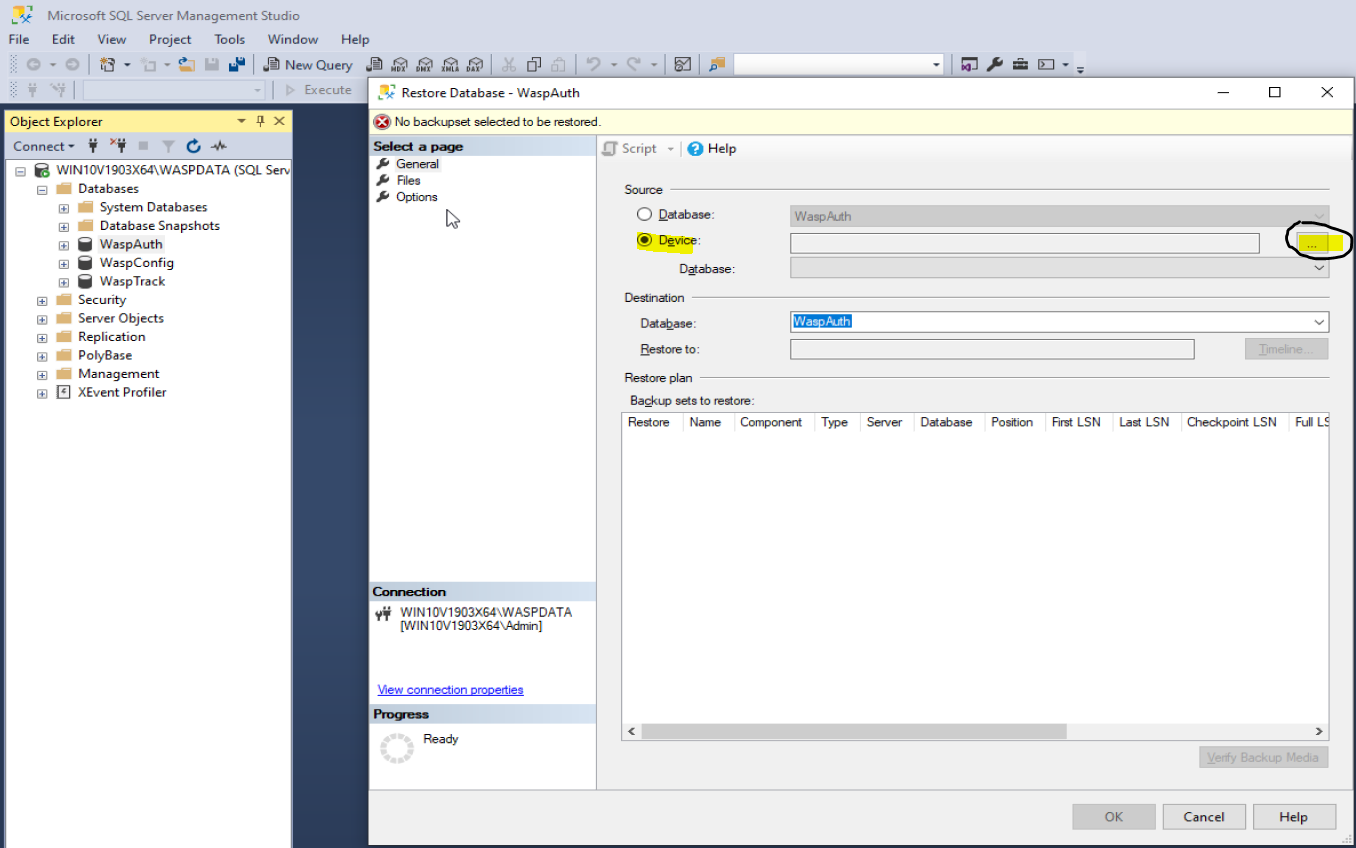Click the New Project toolbar icon
Image resolution: width=1356 pixels, height=848 pixels.
point(108,65)
